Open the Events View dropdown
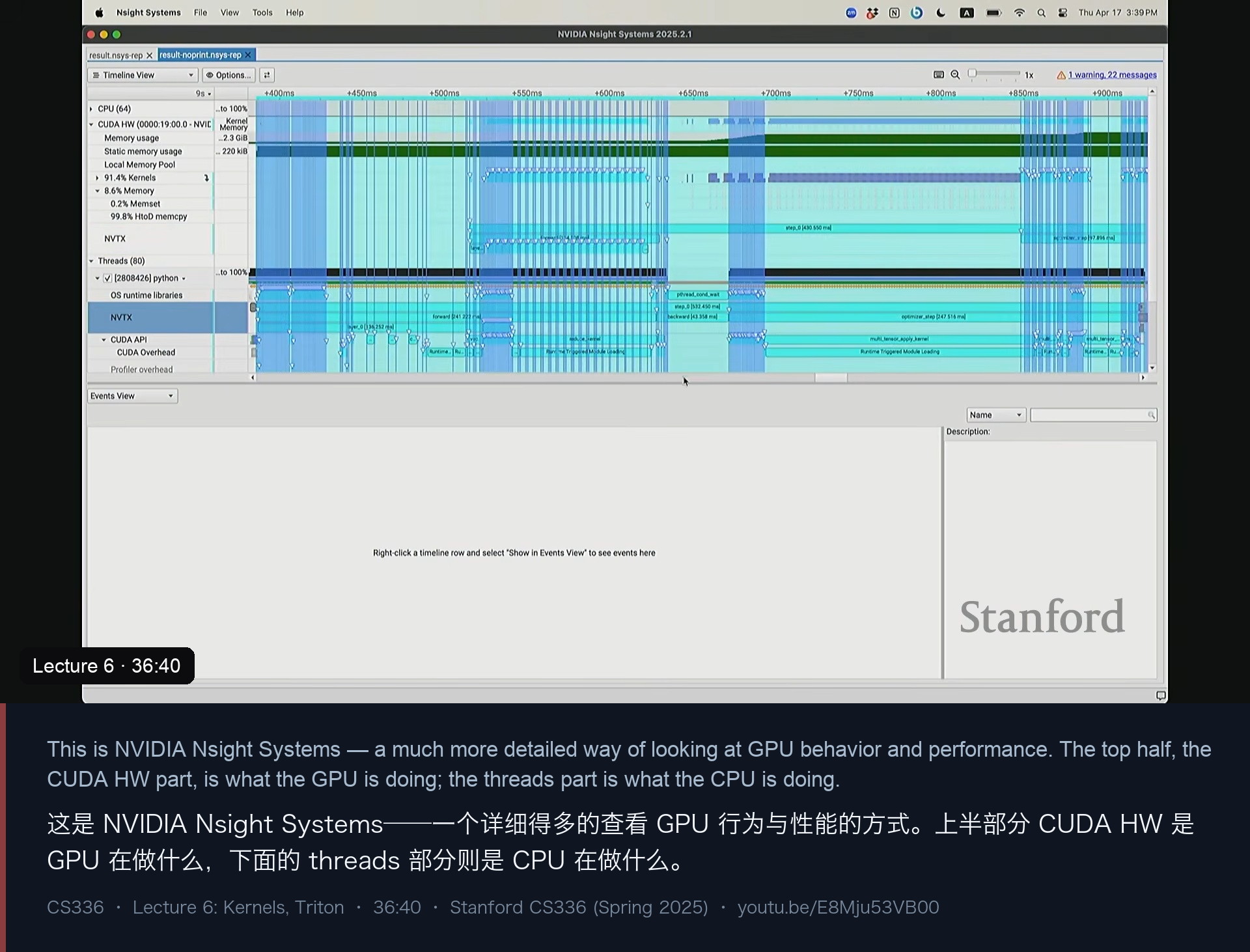This screenshot has width=1250, height=952. coord(132,396)
